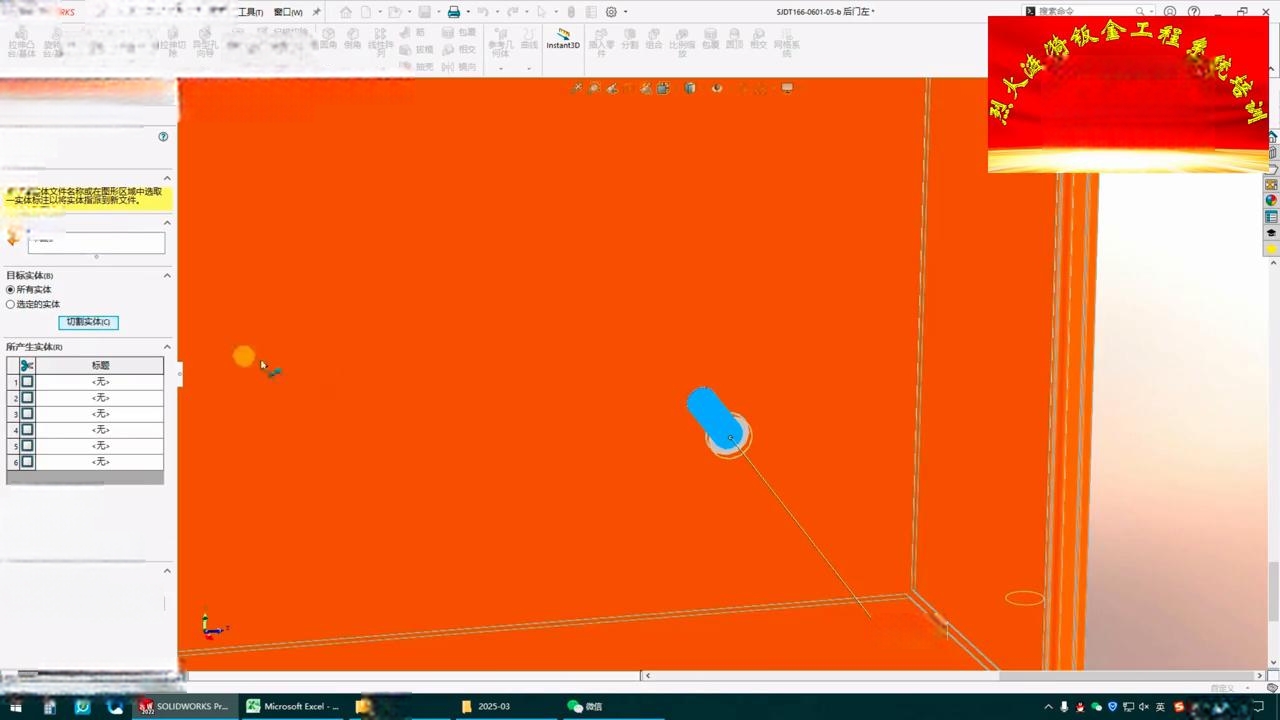Click the 曲线 curves tool
Screen dimensions: 1280x720
pos(529,40)
